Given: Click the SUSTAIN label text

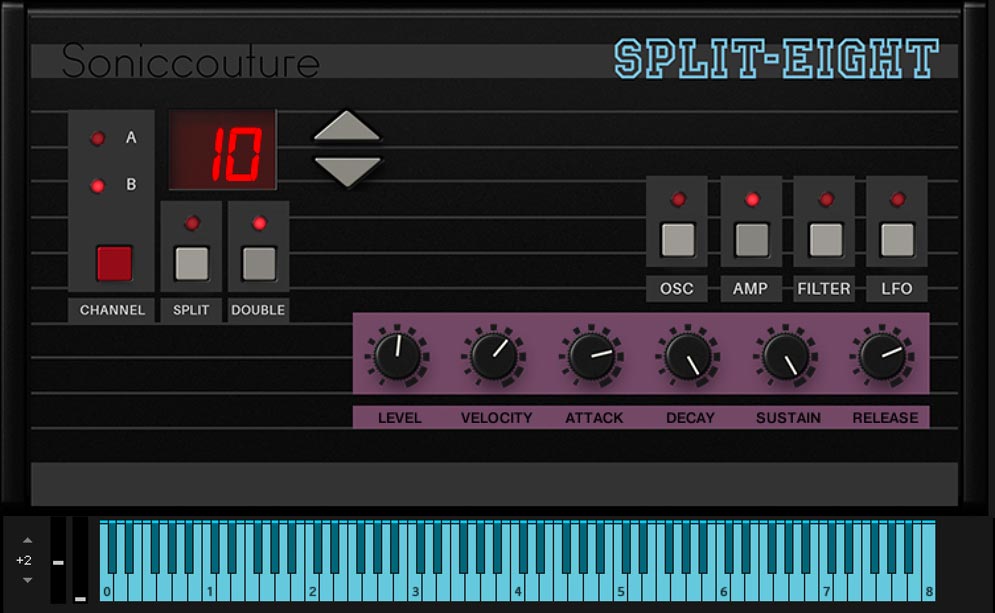Looking at the screenshot, I should pyautogui.click(x=788, y=418).
